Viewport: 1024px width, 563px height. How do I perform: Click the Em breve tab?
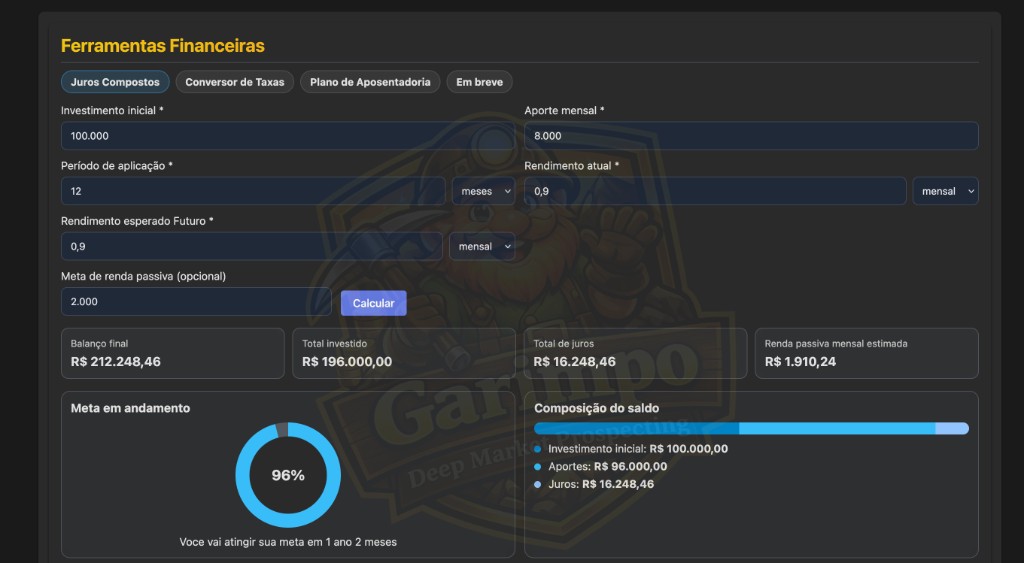point(479,82)
